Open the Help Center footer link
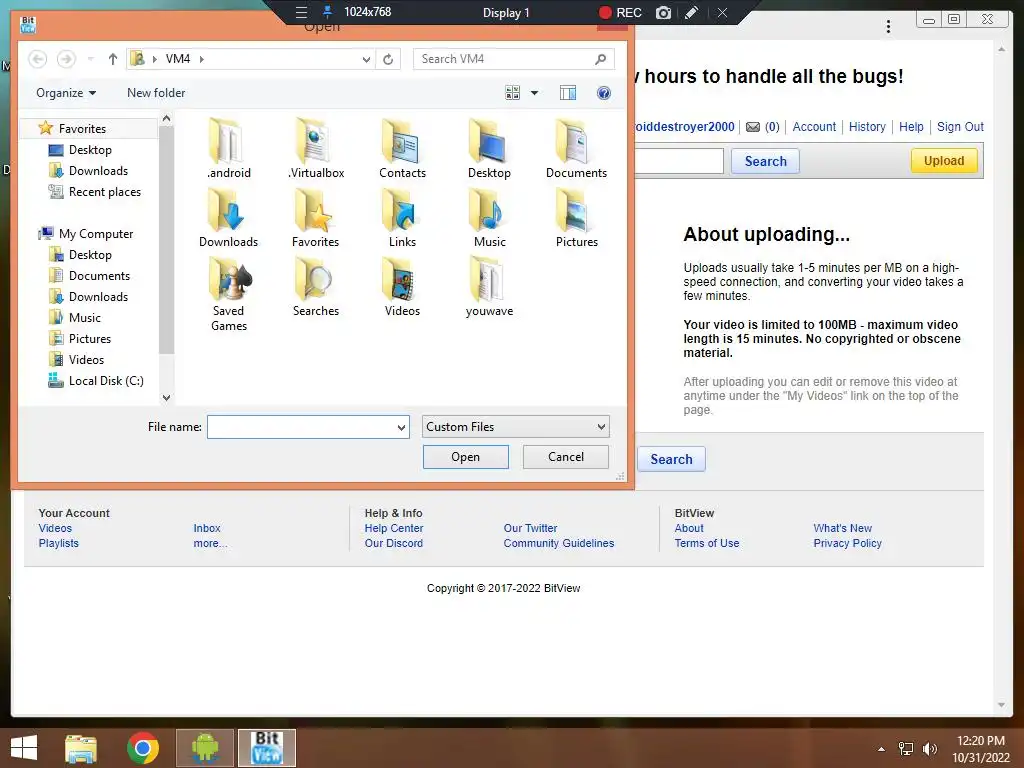 394,528
